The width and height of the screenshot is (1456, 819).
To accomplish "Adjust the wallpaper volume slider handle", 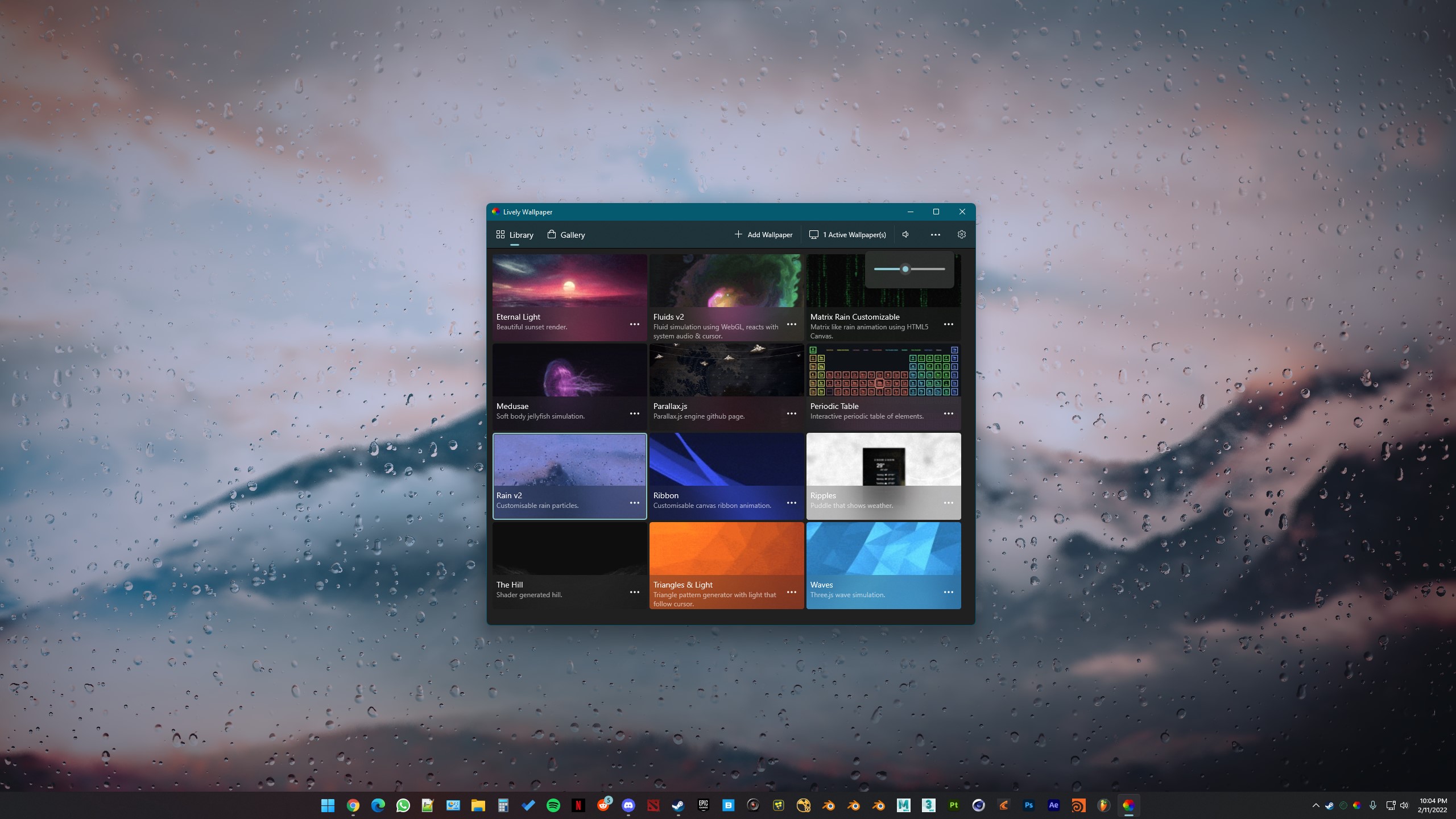I will (x=905, y=269).
